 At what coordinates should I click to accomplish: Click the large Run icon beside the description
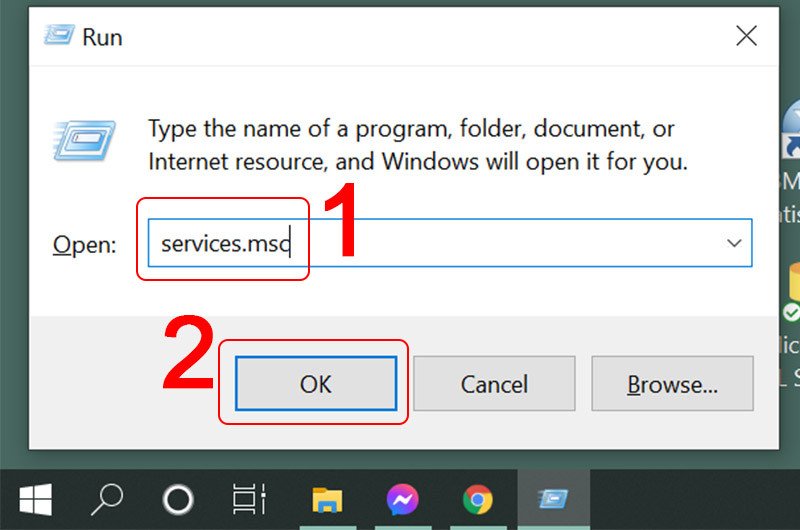84,141
